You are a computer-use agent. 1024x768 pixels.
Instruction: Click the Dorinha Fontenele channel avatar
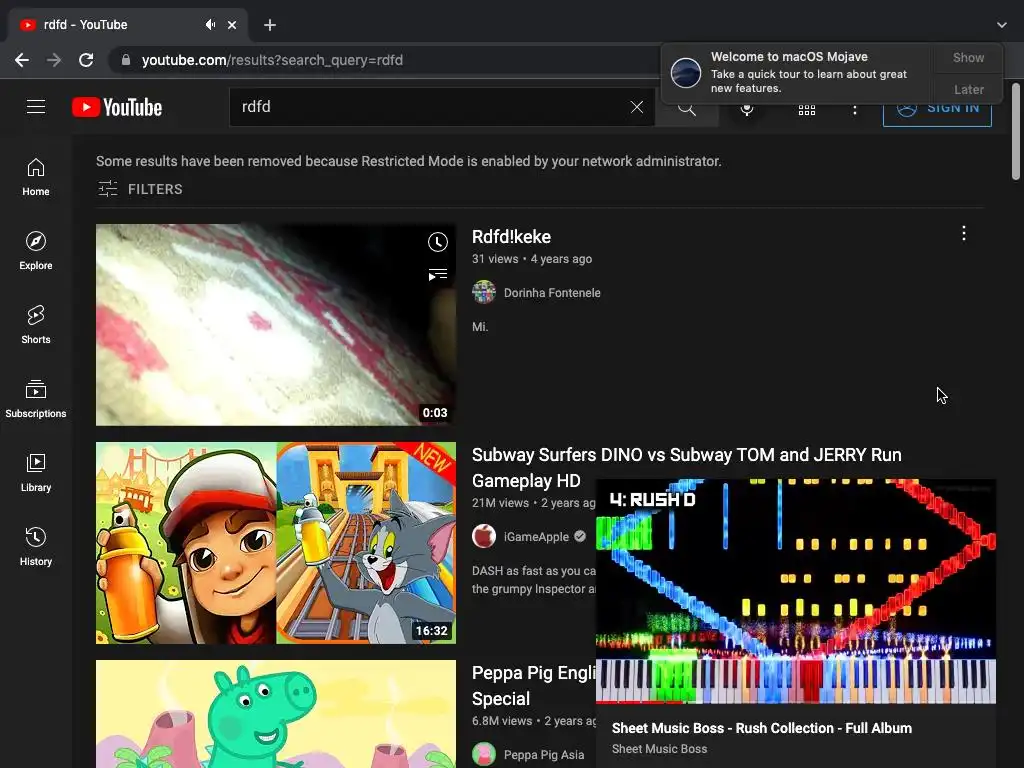pos(484,293)
